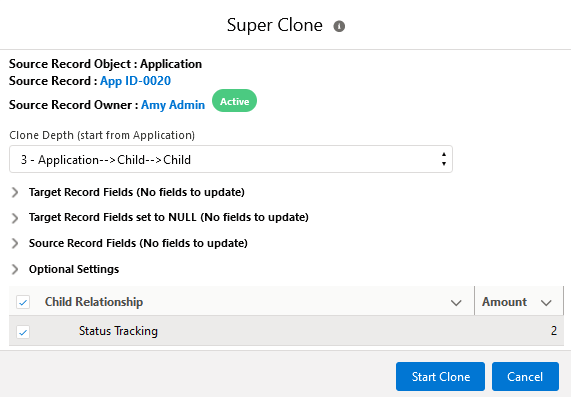
Task: Click the Amount column header
Action: click(x=504, y=302)
